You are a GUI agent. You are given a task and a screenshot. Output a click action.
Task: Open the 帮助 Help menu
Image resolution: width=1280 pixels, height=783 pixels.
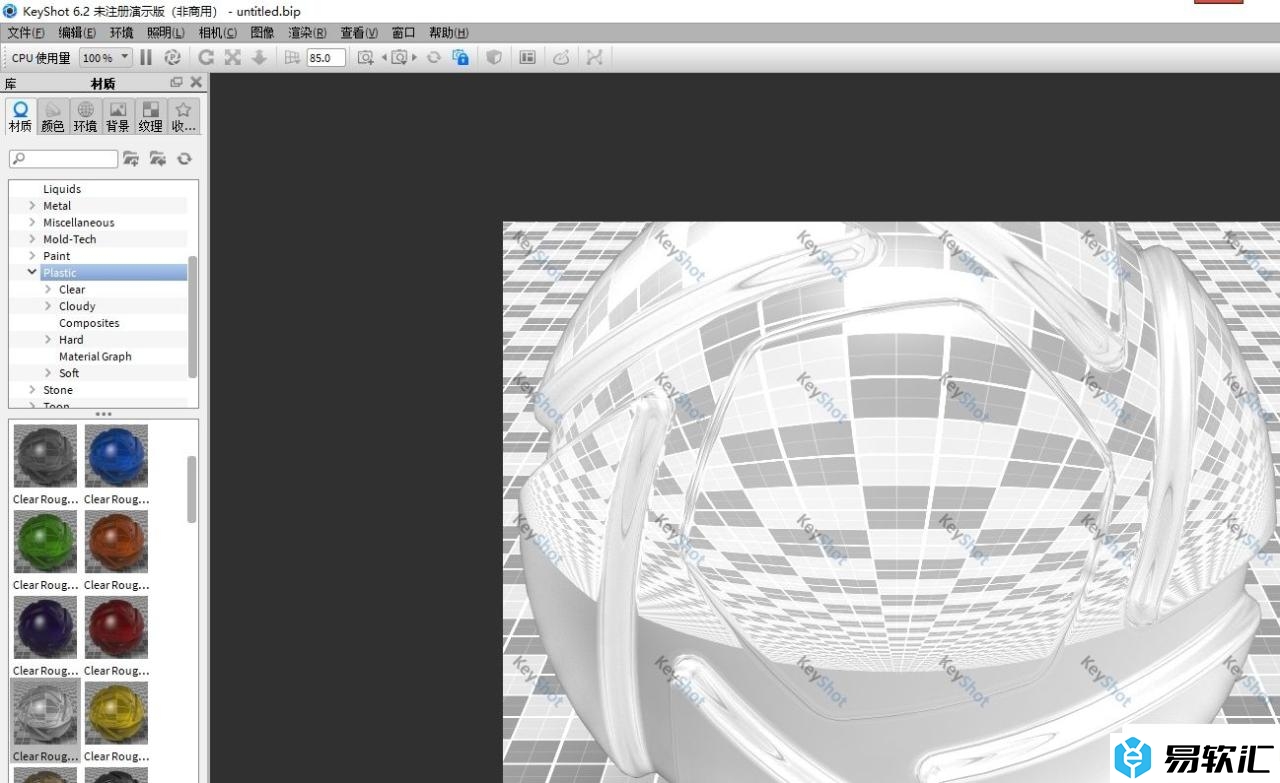(448, 33)
